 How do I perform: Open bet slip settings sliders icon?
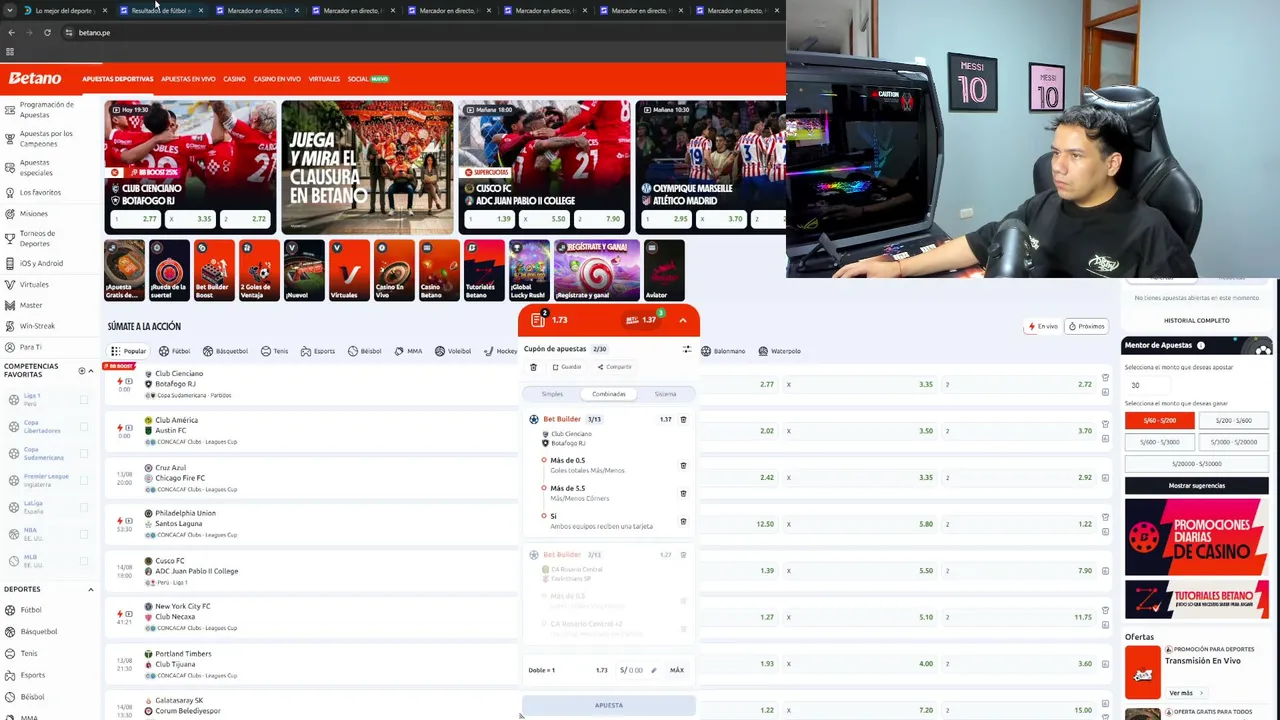687,349
